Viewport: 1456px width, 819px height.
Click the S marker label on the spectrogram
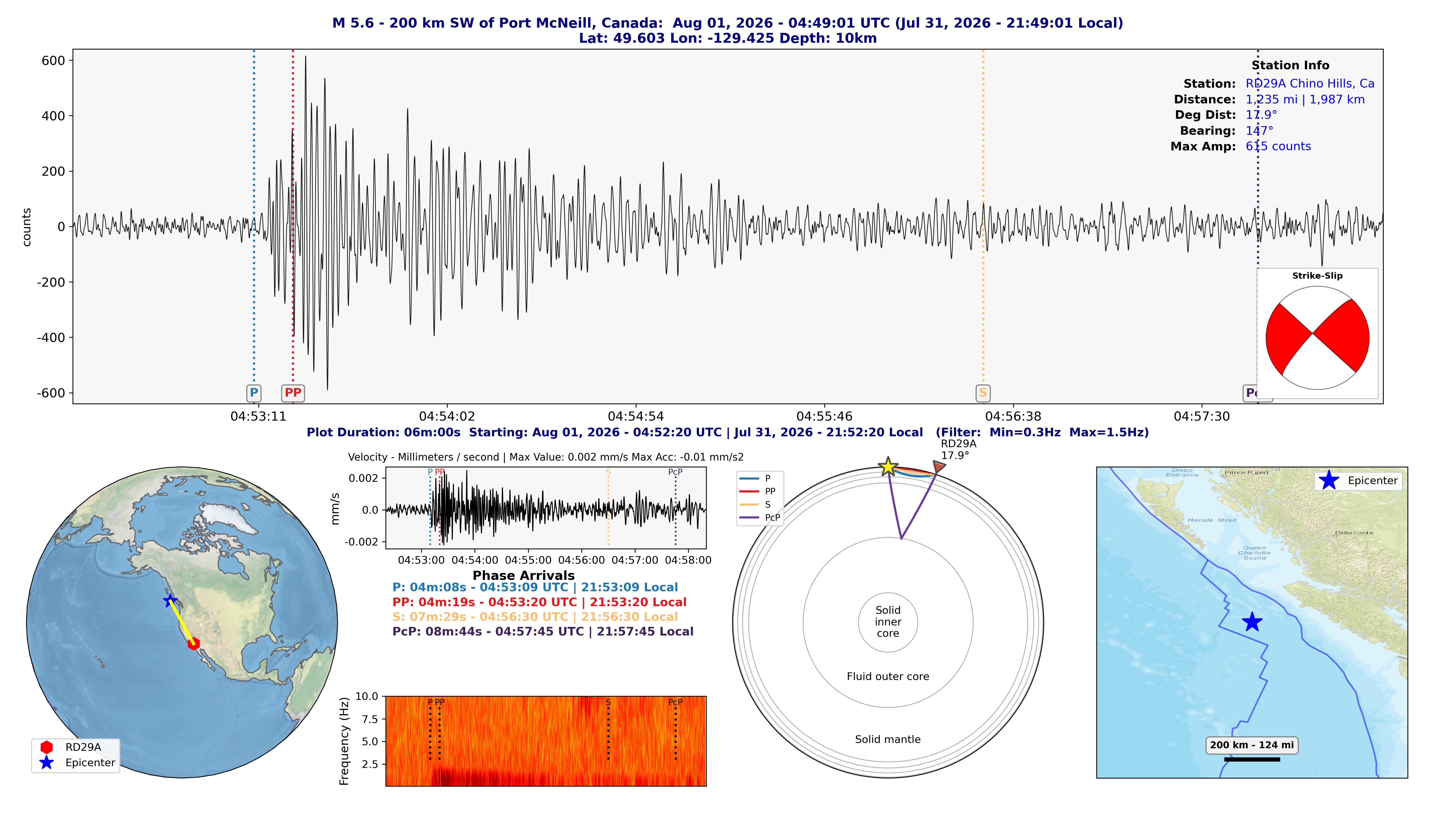(608, 702)
